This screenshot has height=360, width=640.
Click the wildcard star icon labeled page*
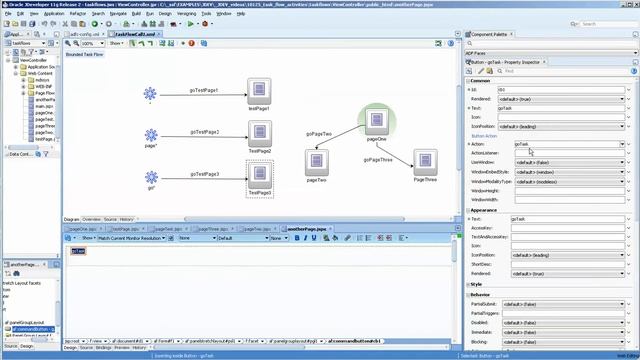tap(151, 135)
